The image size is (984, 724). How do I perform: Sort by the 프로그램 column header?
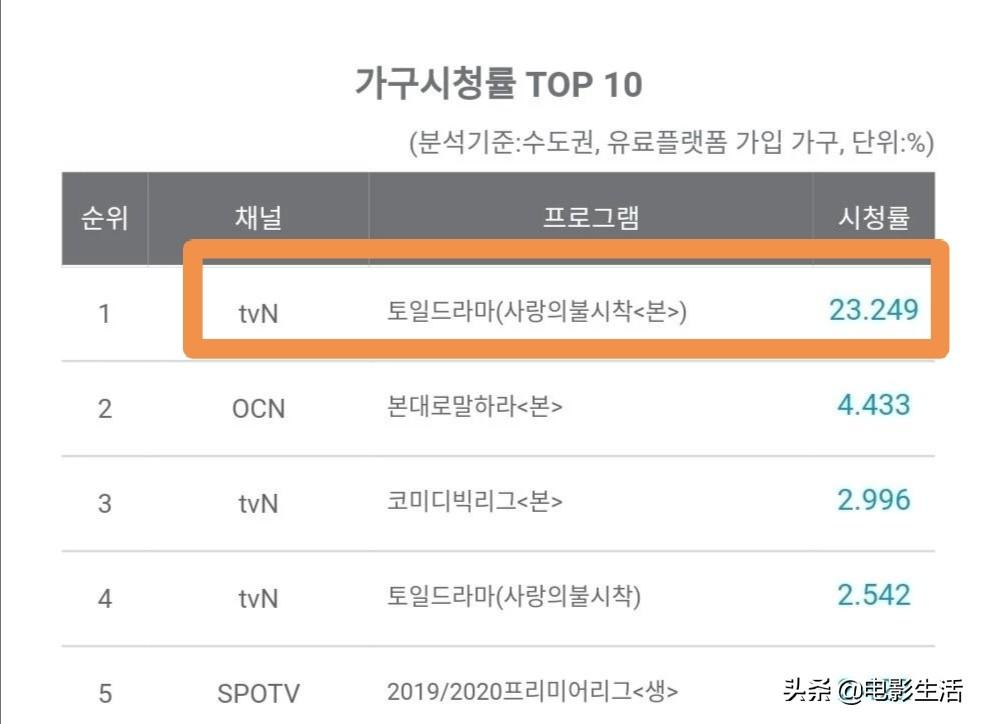click(590, 219)
